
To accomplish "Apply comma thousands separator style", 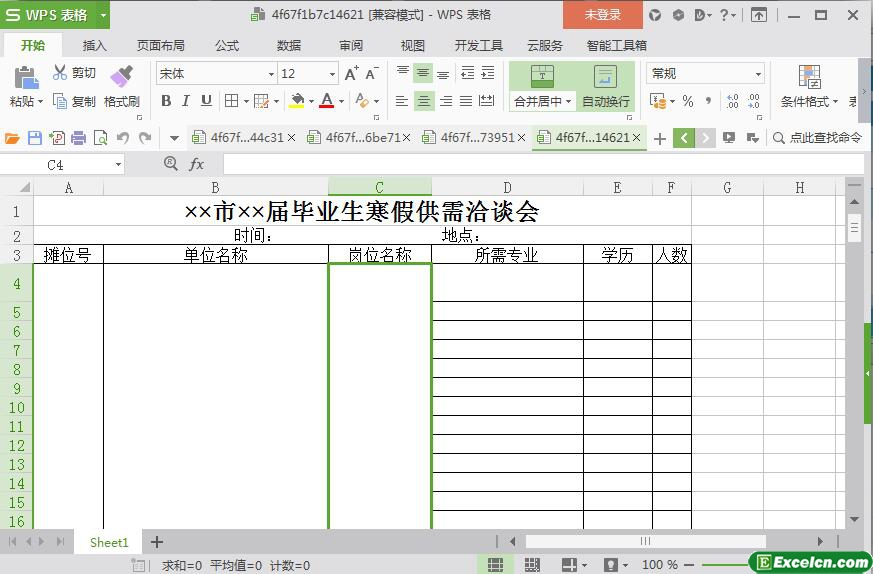I will 708,101.
